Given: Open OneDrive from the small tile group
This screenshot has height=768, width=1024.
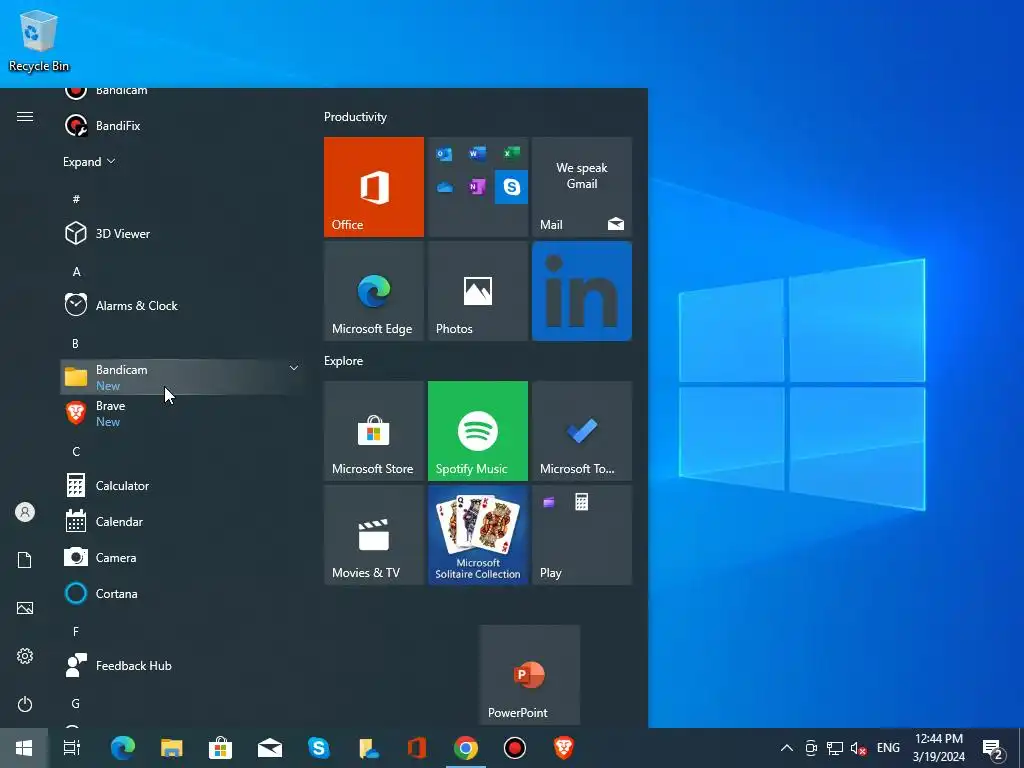Looking at the screenshot, I should click(444, 187).
